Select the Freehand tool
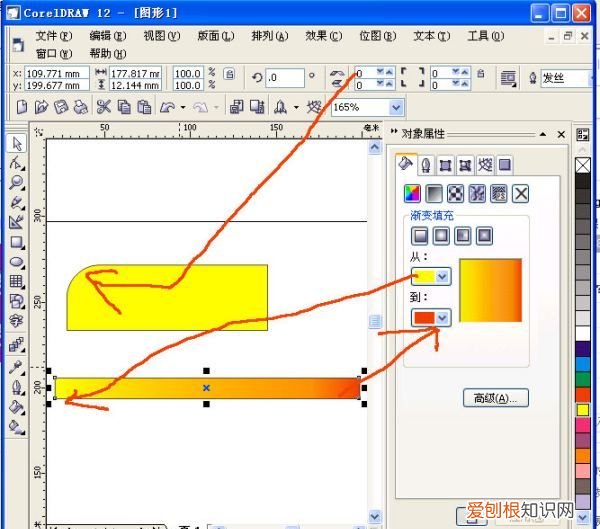 pyautogui.click(x=16, y=202)
